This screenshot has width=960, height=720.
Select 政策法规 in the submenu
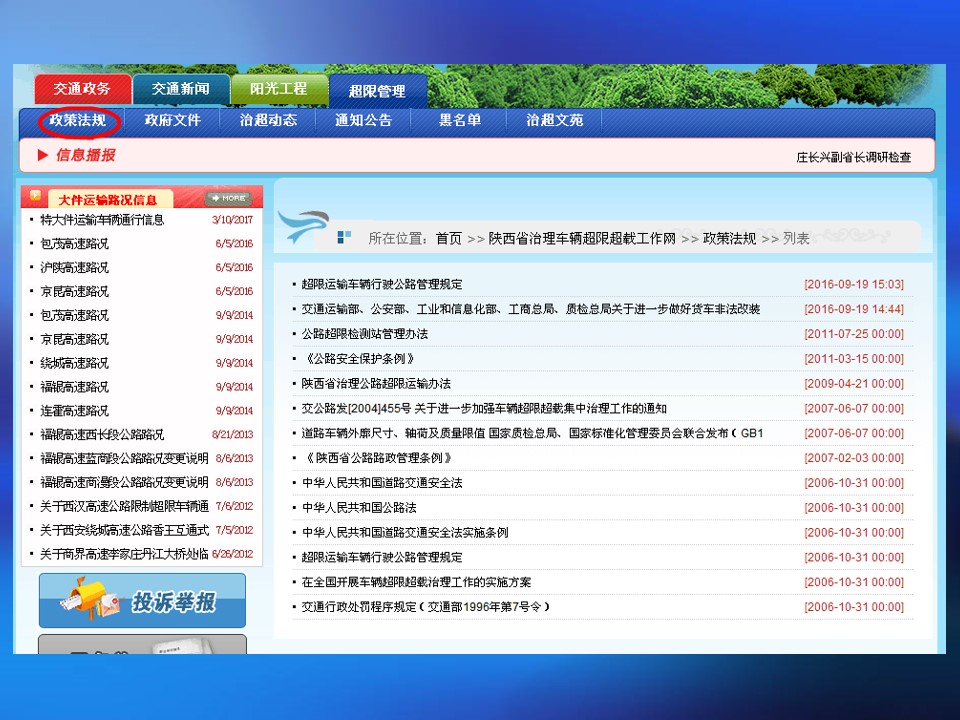tap(79, 120)
